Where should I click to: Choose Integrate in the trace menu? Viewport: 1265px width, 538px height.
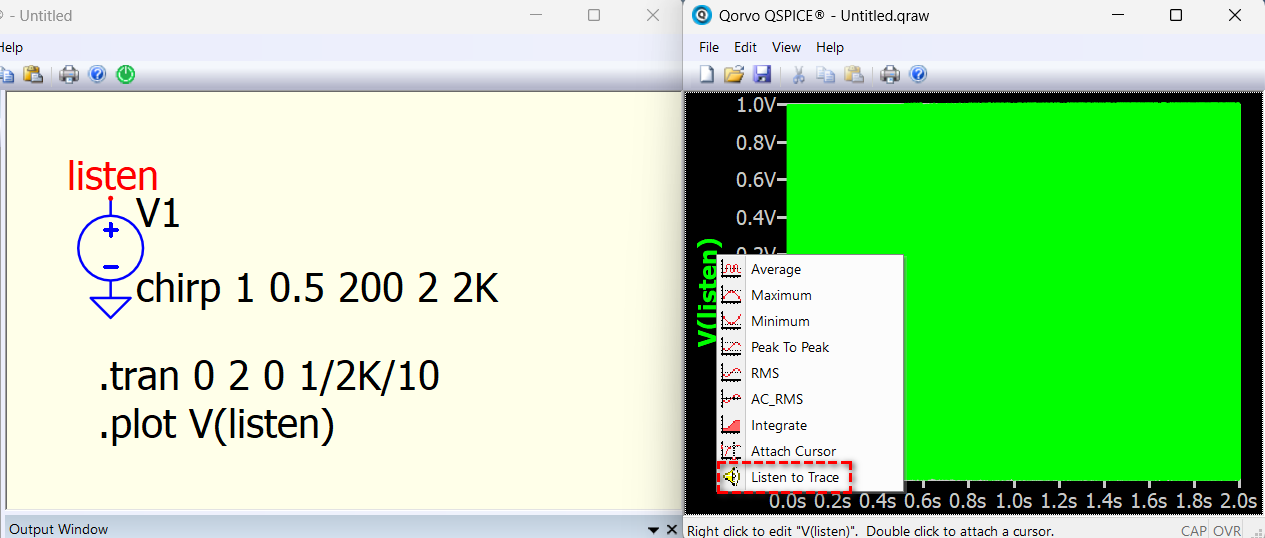click(778, 425)
